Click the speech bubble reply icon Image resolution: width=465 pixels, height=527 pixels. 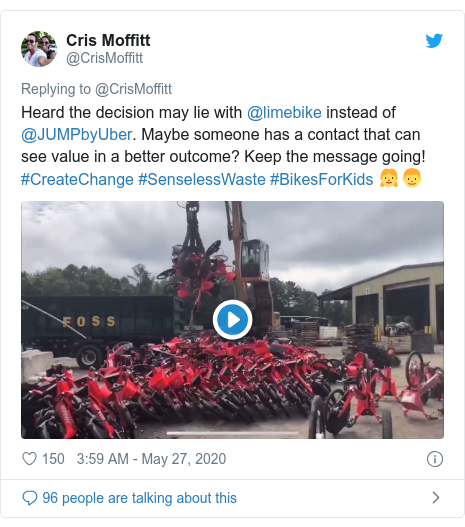pos(30,498)
